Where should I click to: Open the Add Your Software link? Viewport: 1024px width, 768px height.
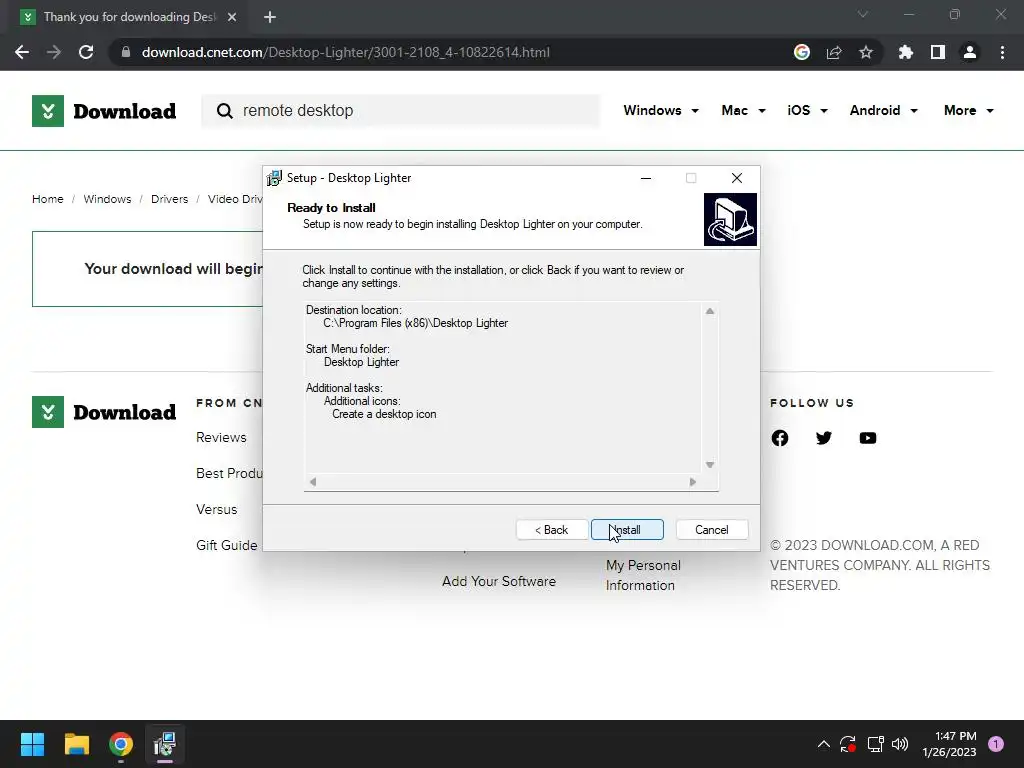click(499, 581)
